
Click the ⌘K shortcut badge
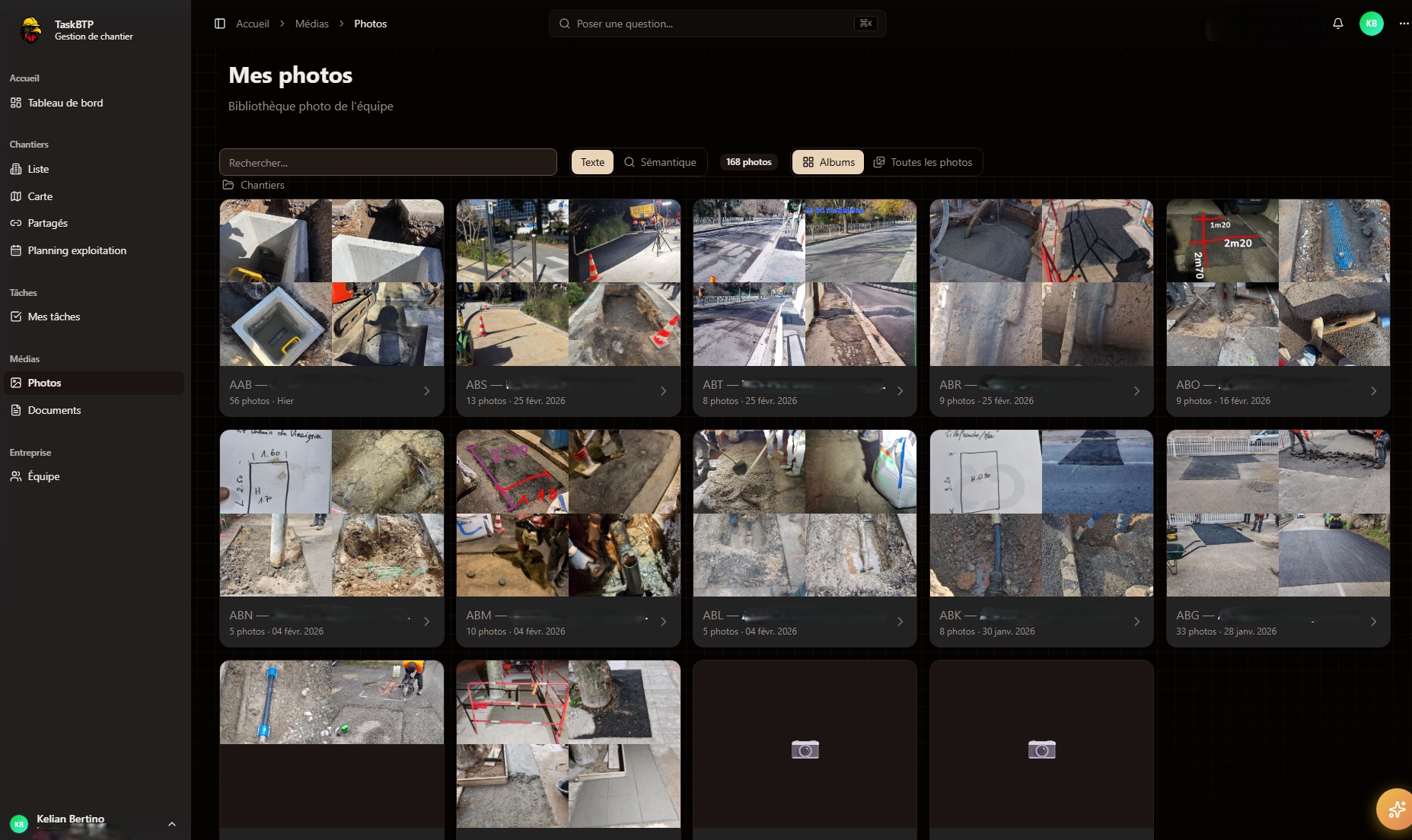(865, 24)
